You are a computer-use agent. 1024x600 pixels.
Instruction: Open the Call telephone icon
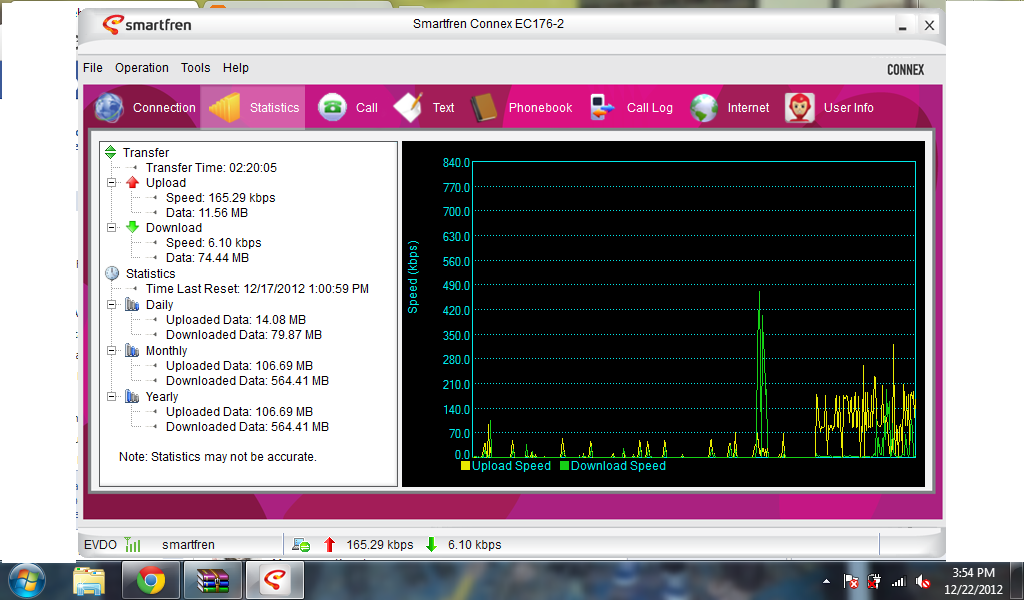[332, 108]
